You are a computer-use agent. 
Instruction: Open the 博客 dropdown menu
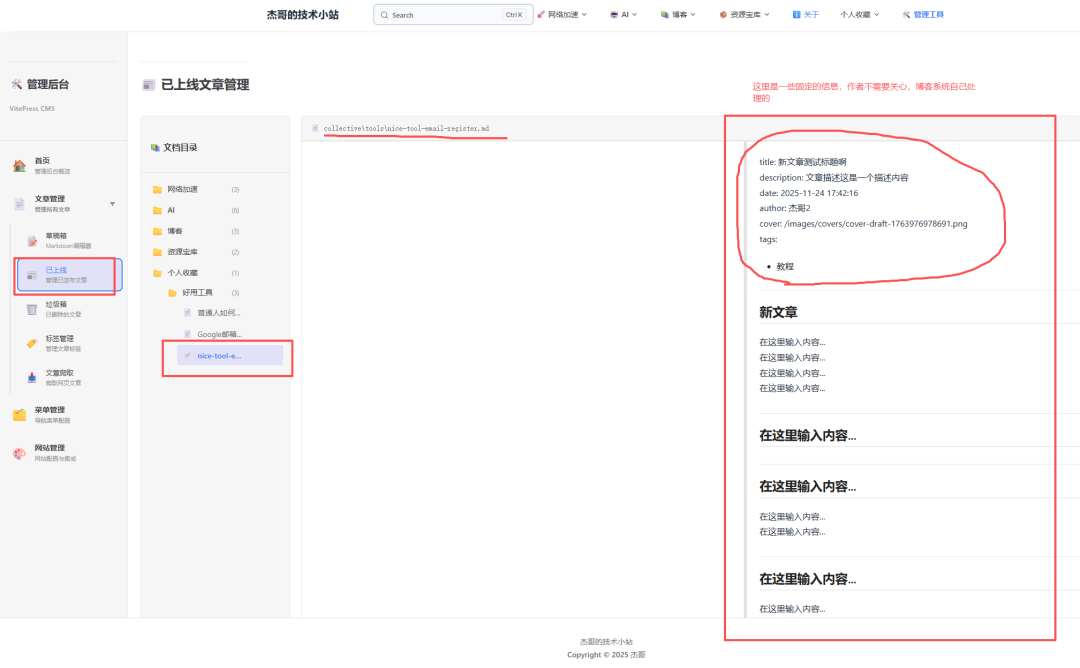(677, 14)
